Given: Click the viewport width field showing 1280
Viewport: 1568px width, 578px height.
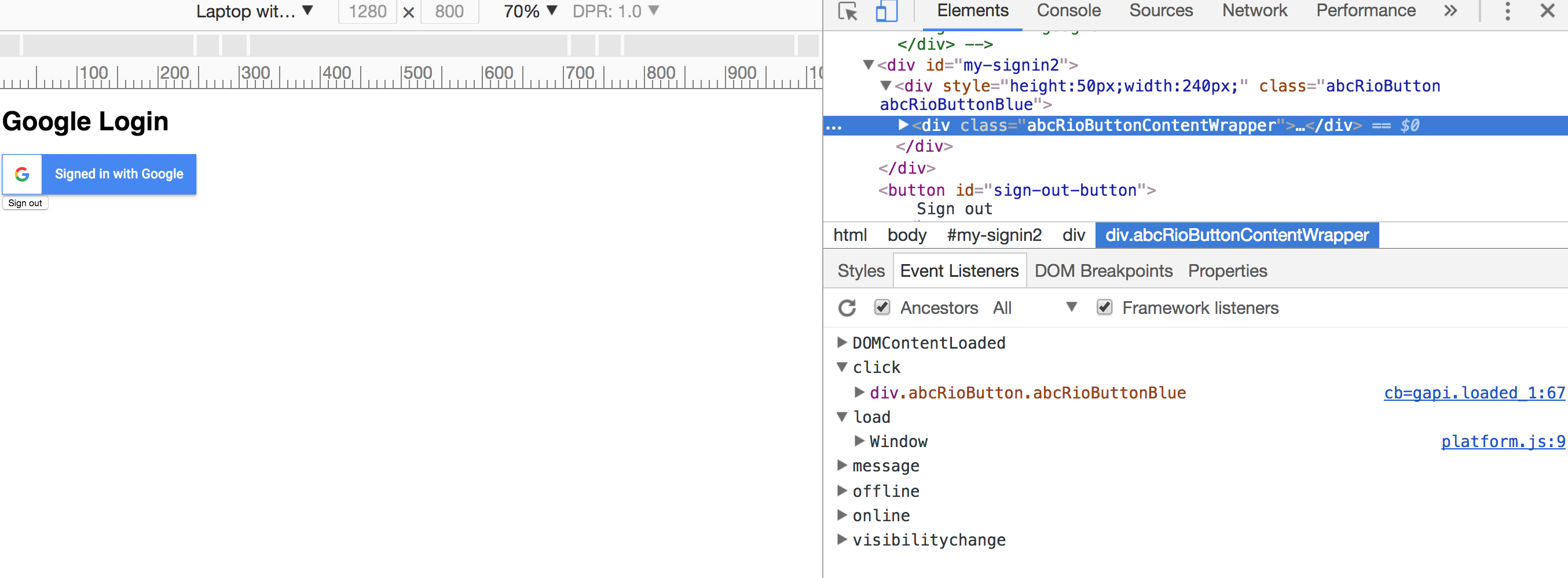Looking at the screenshot, I should point(368,12).
